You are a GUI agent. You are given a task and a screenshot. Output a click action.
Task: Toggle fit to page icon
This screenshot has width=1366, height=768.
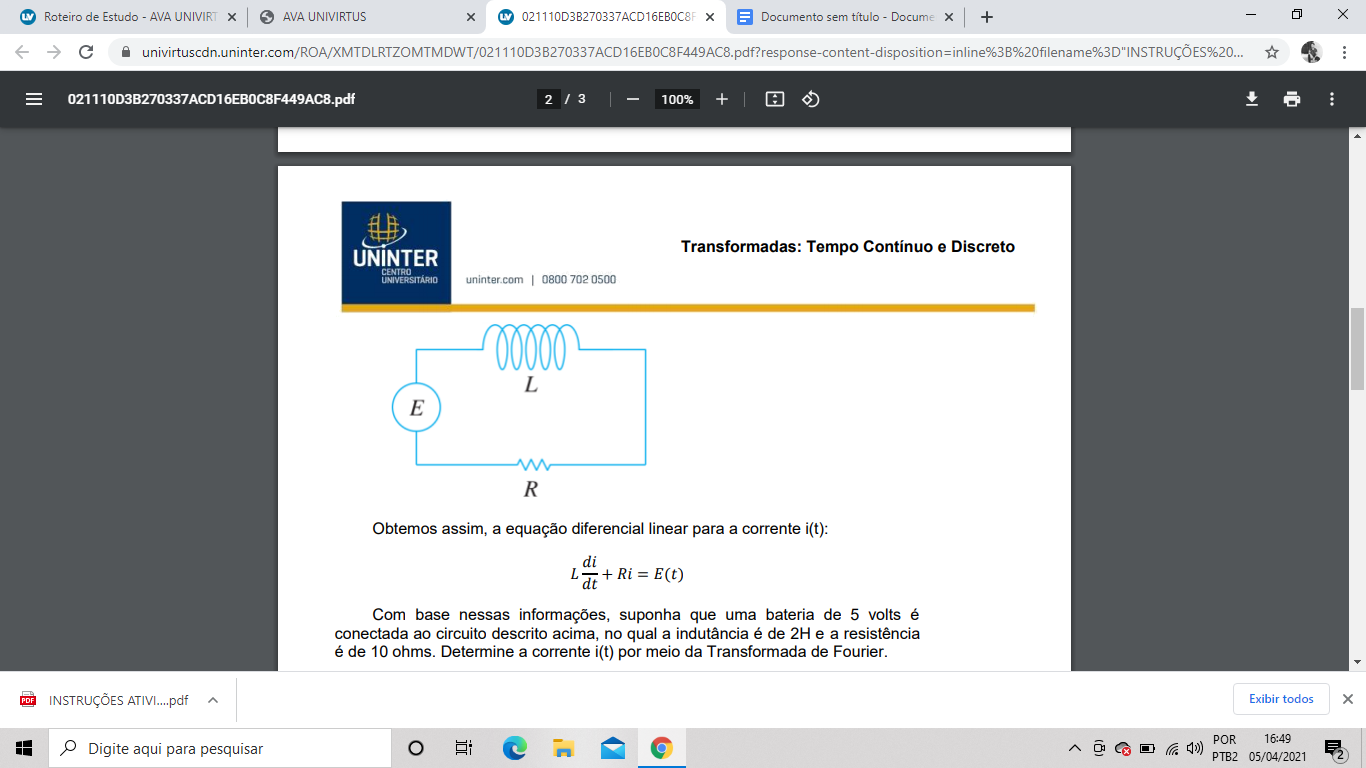pyautogui.click(x=774, y=99)
